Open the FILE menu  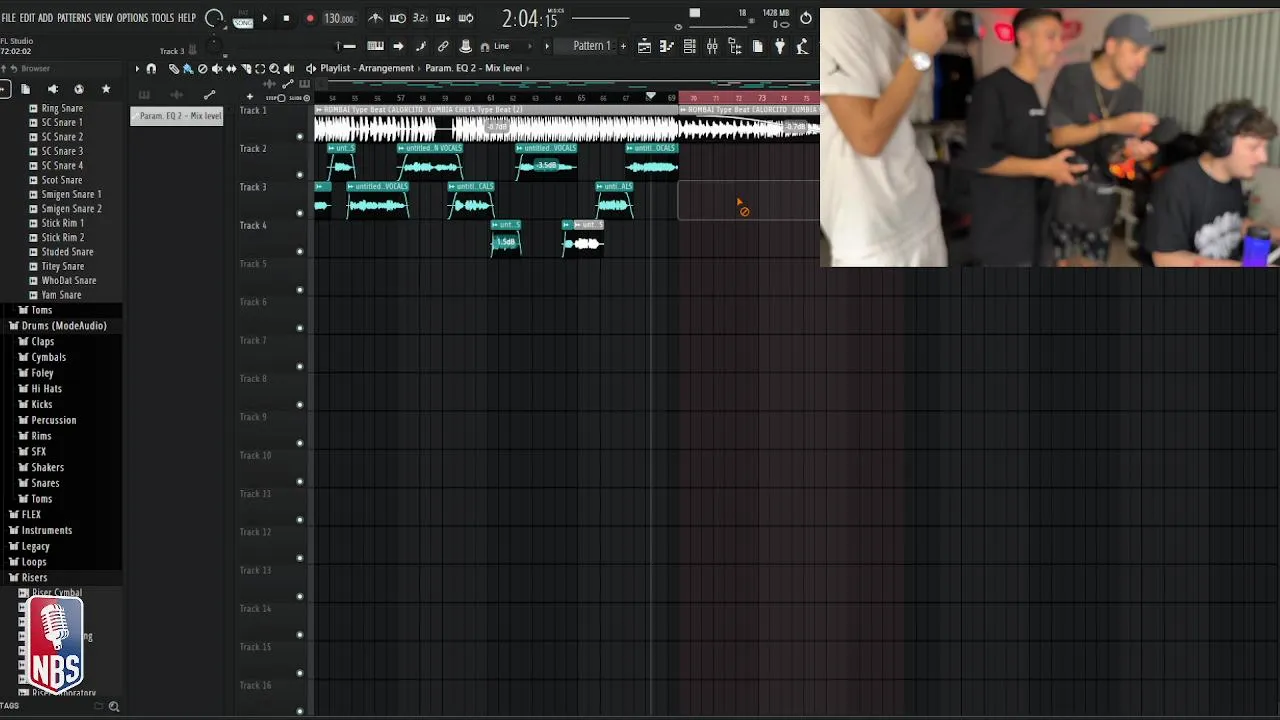click(x=9, y=18)
